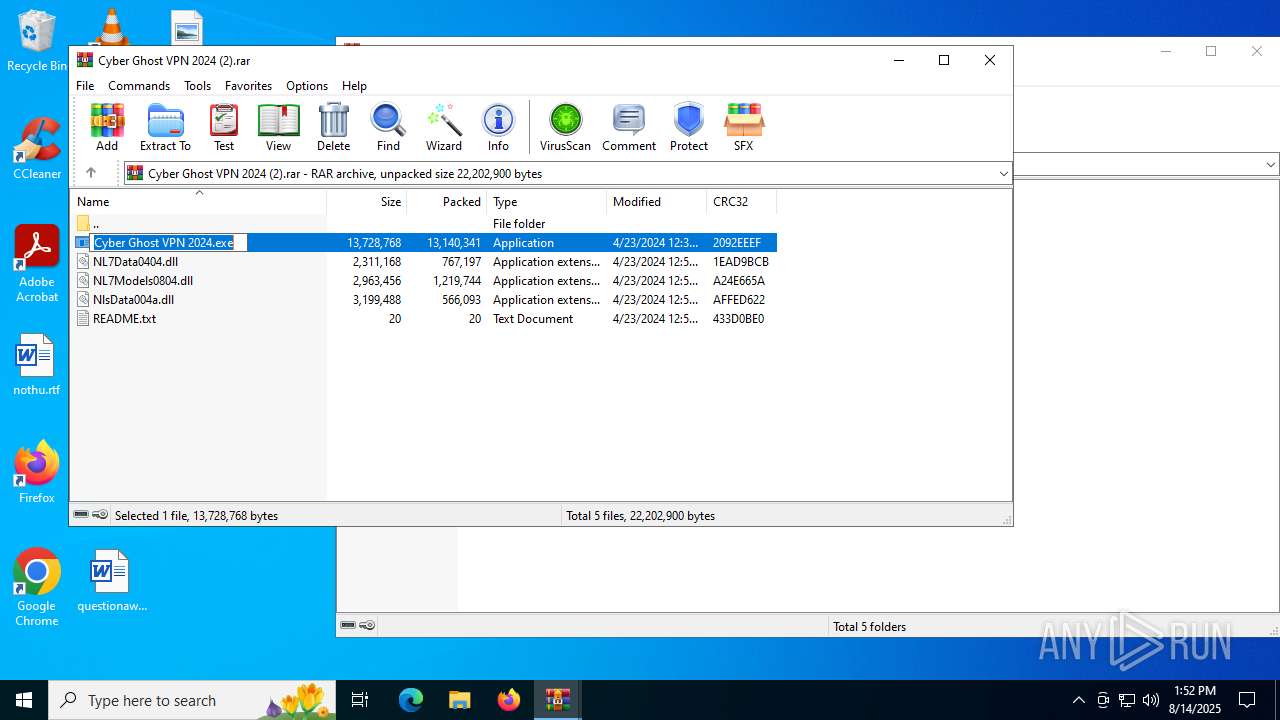
Task: Click the WinRAR title bar app icon
Action: click(x=85, y=60)
